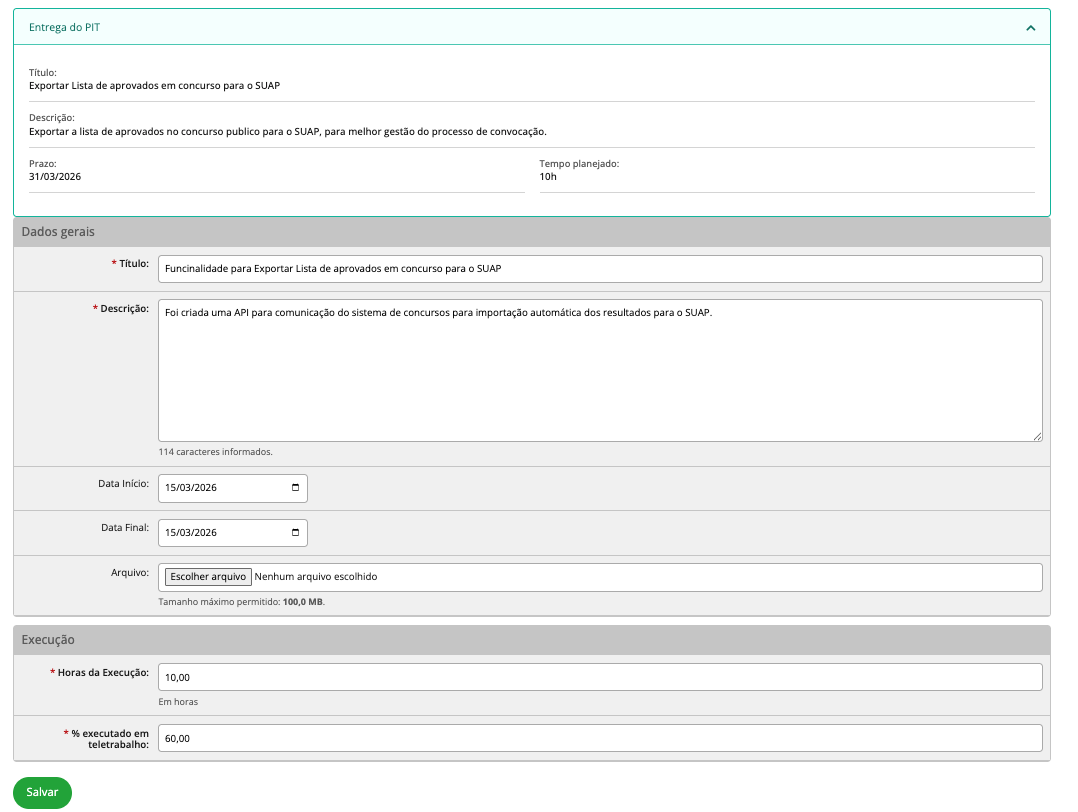Select the Data Final date value
Screen dimensions: 1078x812
pyautogui.click(x=191, y=533)
